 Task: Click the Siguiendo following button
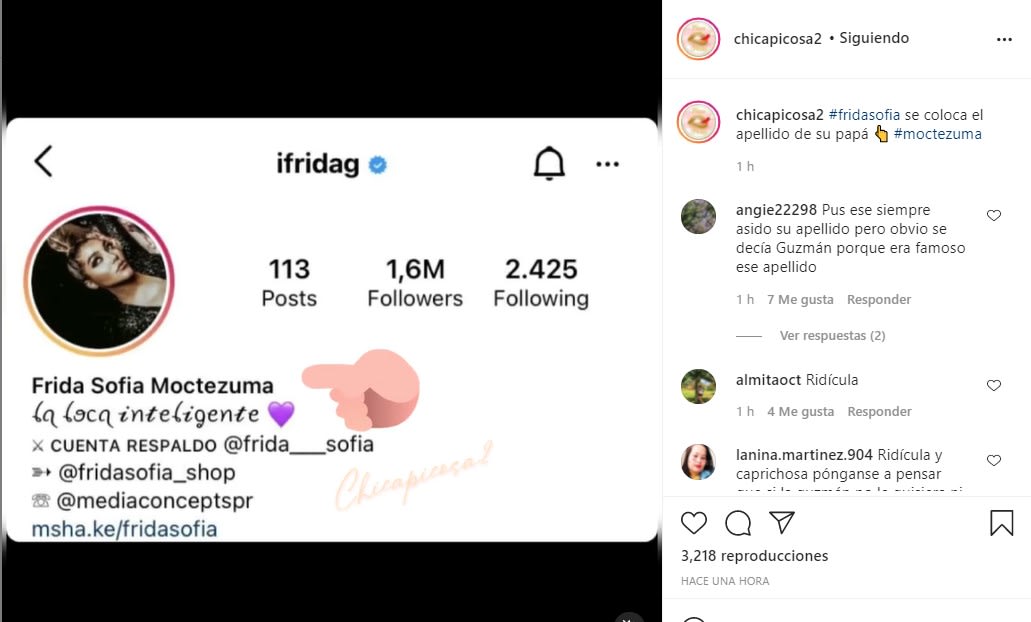[x=874, y=38]
